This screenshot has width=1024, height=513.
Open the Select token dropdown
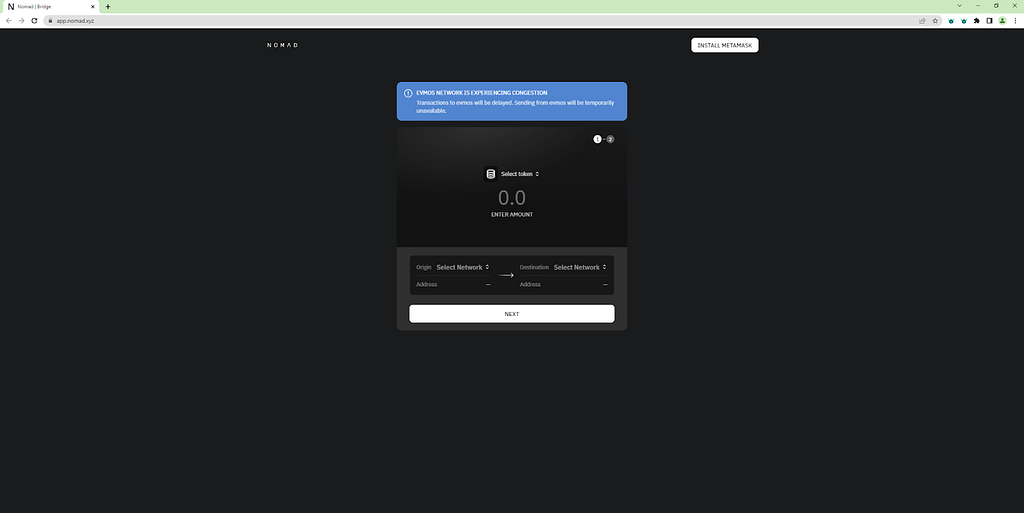coord(520,174)
